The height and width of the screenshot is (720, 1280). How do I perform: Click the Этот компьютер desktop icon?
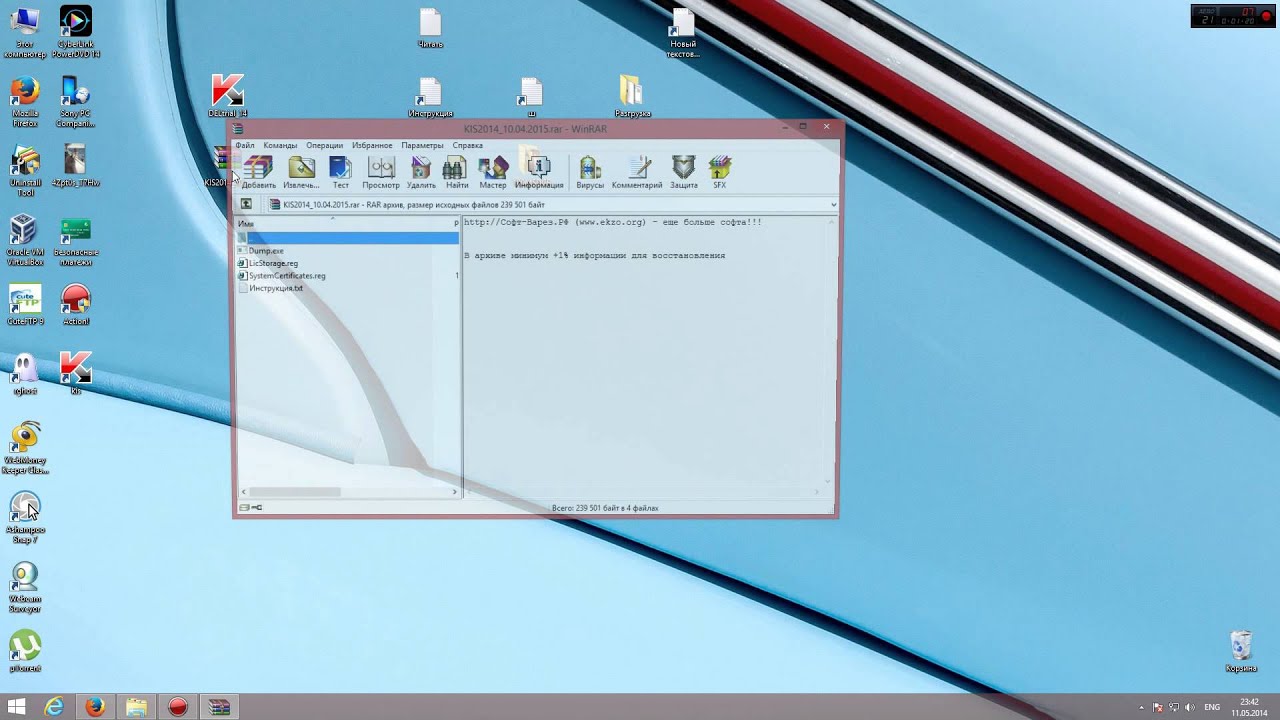coord(25,33)
